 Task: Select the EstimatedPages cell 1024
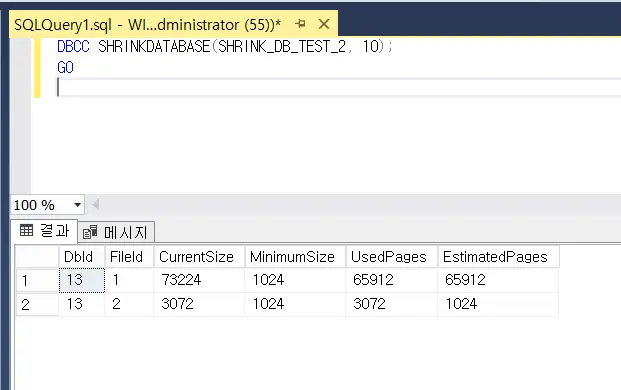click(498, 304)
